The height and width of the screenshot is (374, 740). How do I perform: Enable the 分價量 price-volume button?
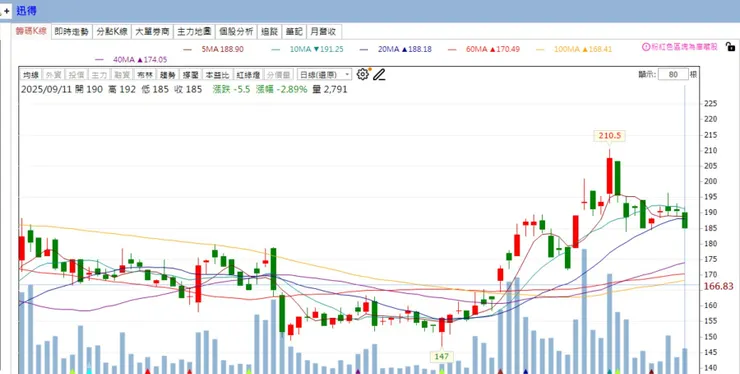(x=278, y=75)
